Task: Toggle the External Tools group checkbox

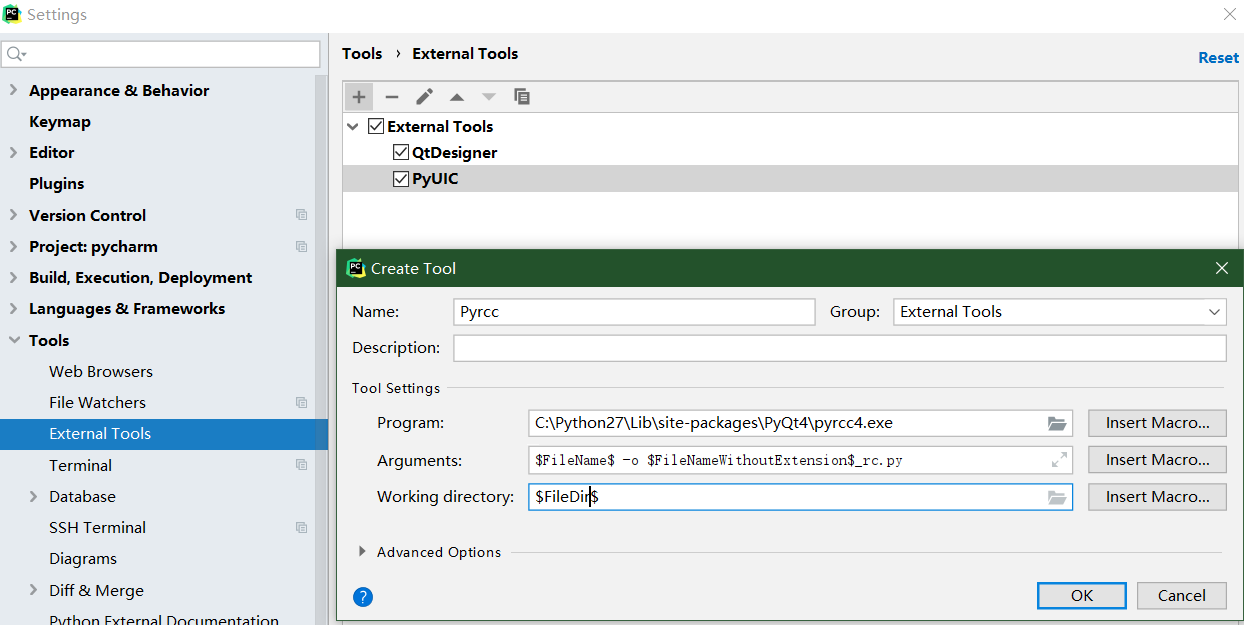Action: pyautogui.click(x=376, y=126)
